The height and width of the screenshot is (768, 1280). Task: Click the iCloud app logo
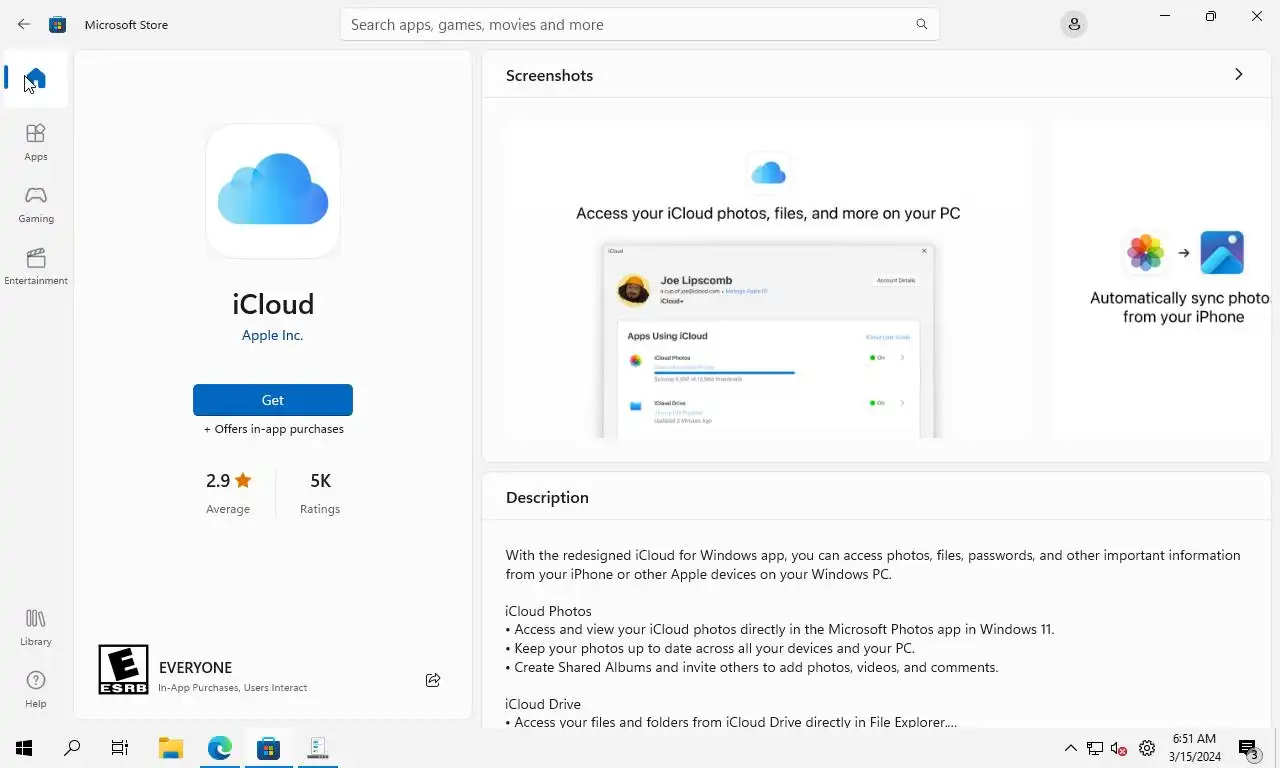pyautogui.click(x=273, y=191)
